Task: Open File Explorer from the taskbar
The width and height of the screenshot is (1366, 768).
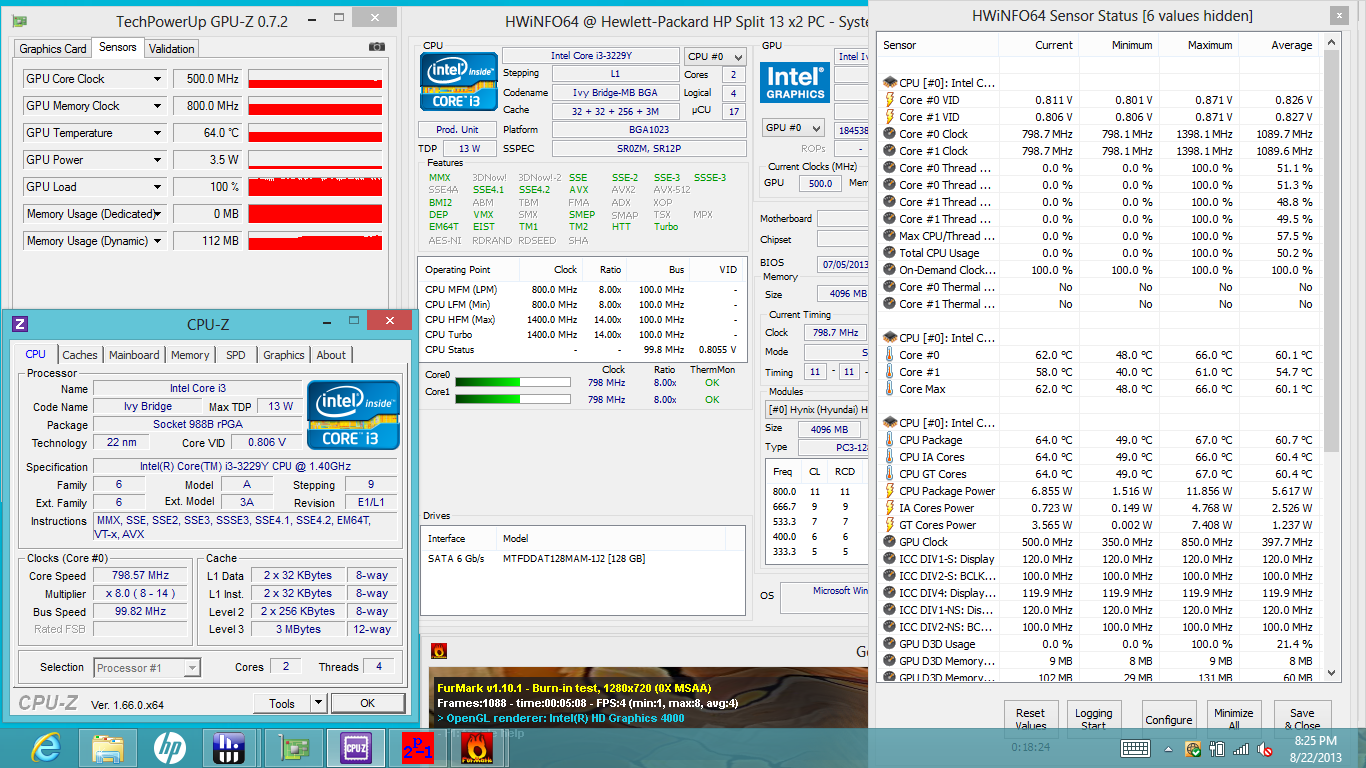Action: [x=107, y=747]
